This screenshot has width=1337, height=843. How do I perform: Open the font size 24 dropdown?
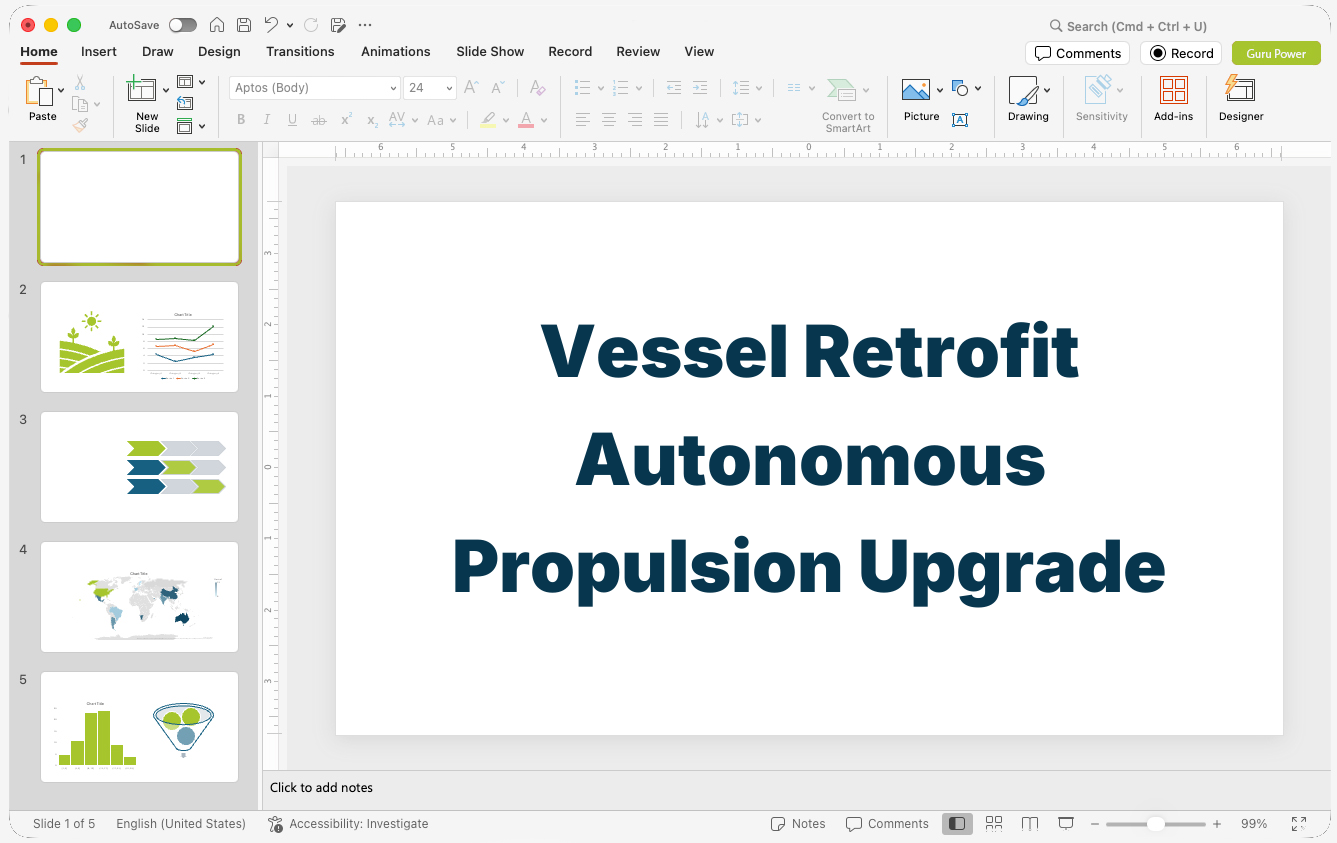point(449,88)
